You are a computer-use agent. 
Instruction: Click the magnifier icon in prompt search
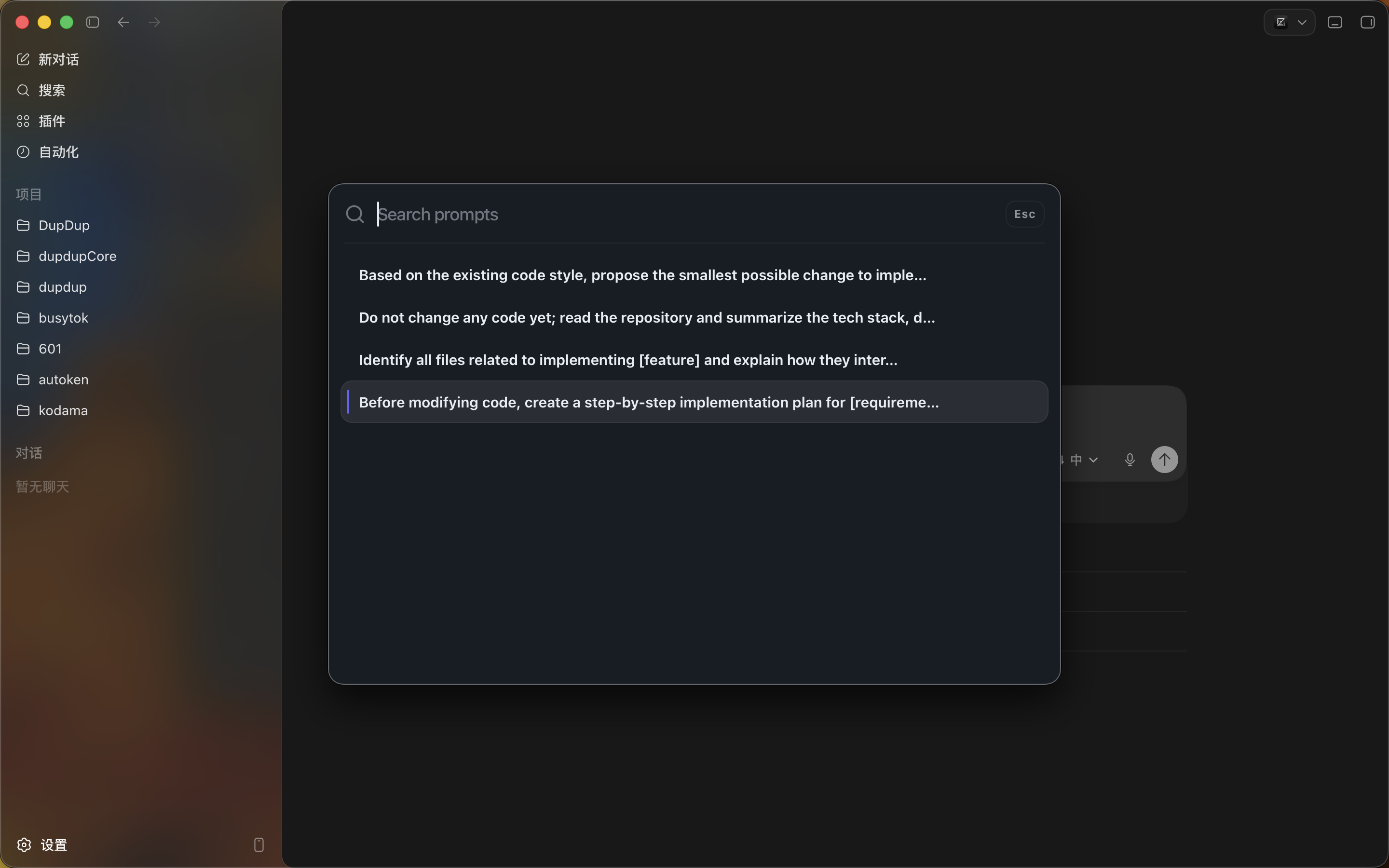(355, 214)
